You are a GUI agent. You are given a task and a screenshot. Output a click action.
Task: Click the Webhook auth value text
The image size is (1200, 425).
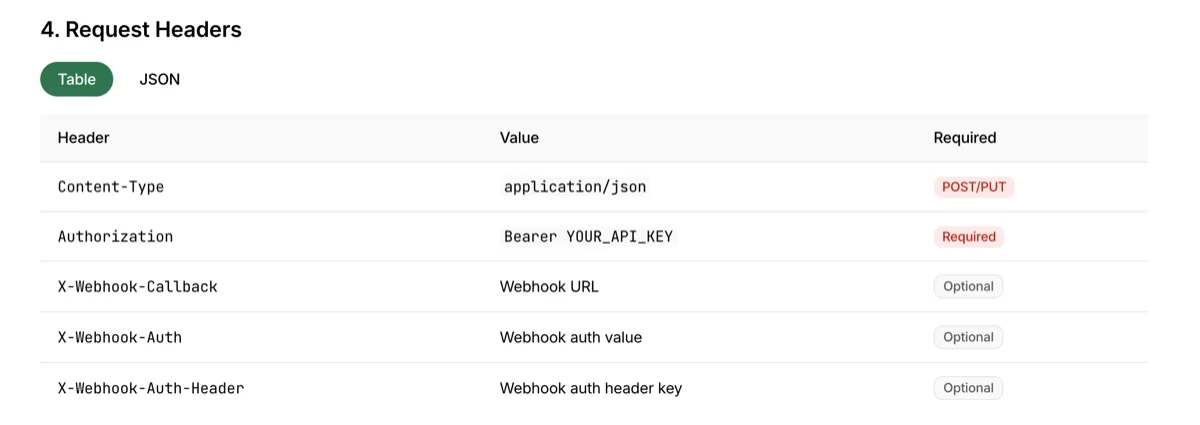click(570, 338)
